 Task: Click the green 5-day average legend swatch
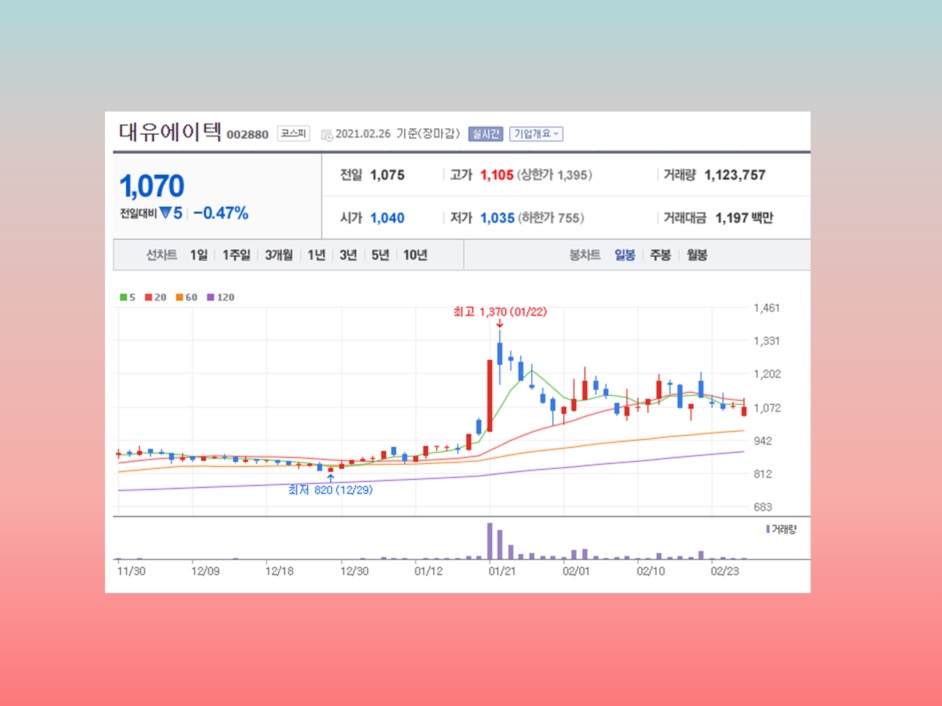(123, 297)
